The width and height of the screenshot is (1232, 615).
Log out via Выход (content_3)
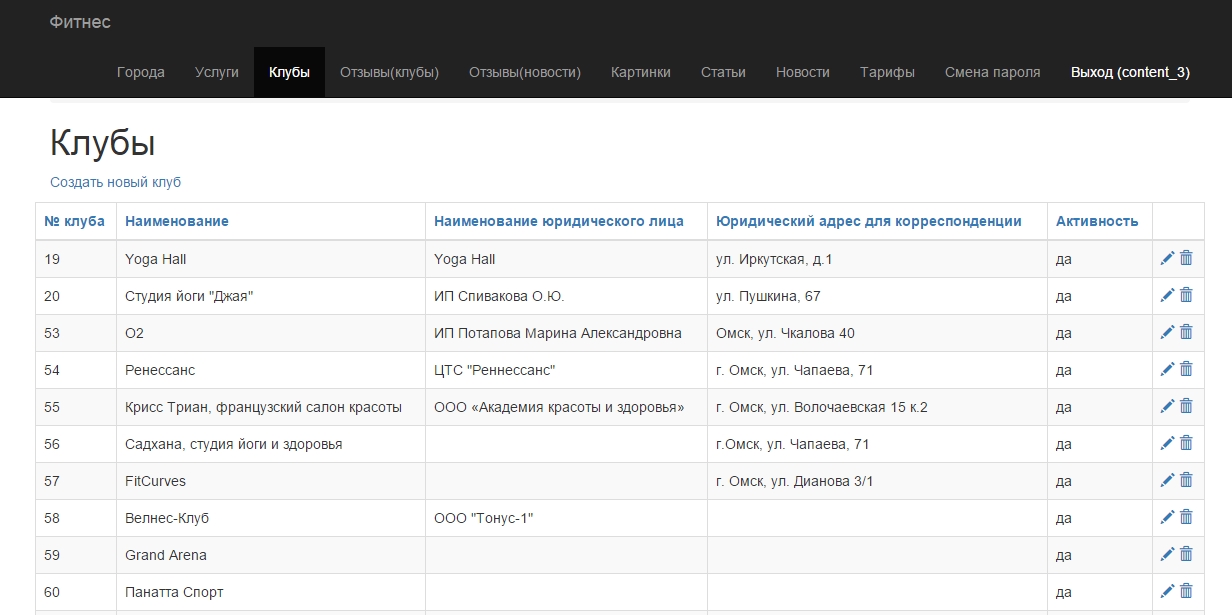pos(1130,72)
